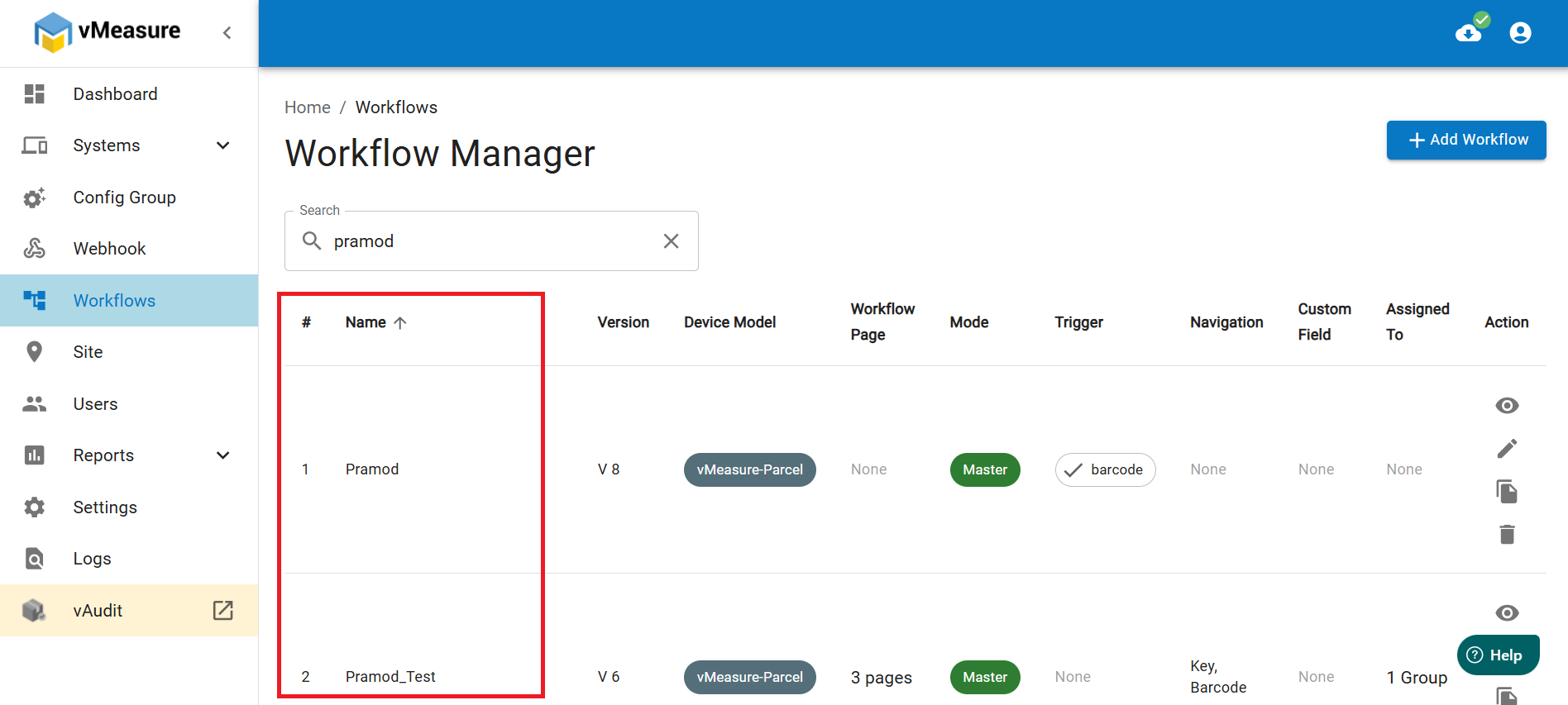Click the search magnifier icon
Viewport: 1568px width, 705px height.
pos(312,241)
